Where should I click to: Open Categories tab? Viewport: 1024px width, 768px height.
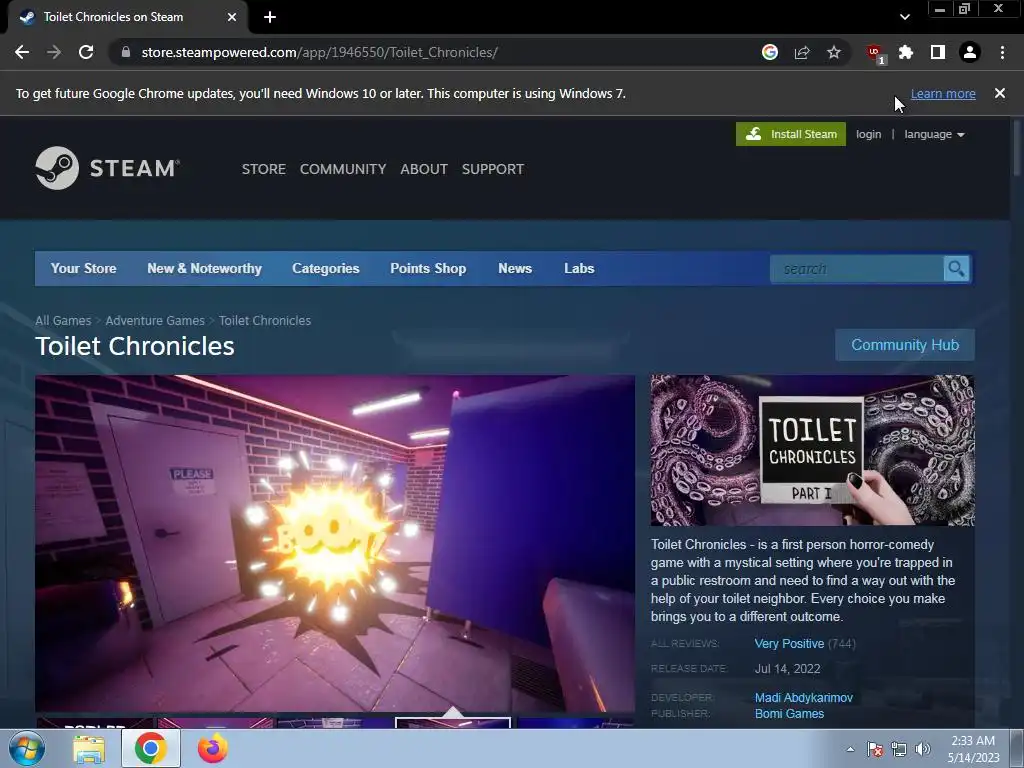326,268
